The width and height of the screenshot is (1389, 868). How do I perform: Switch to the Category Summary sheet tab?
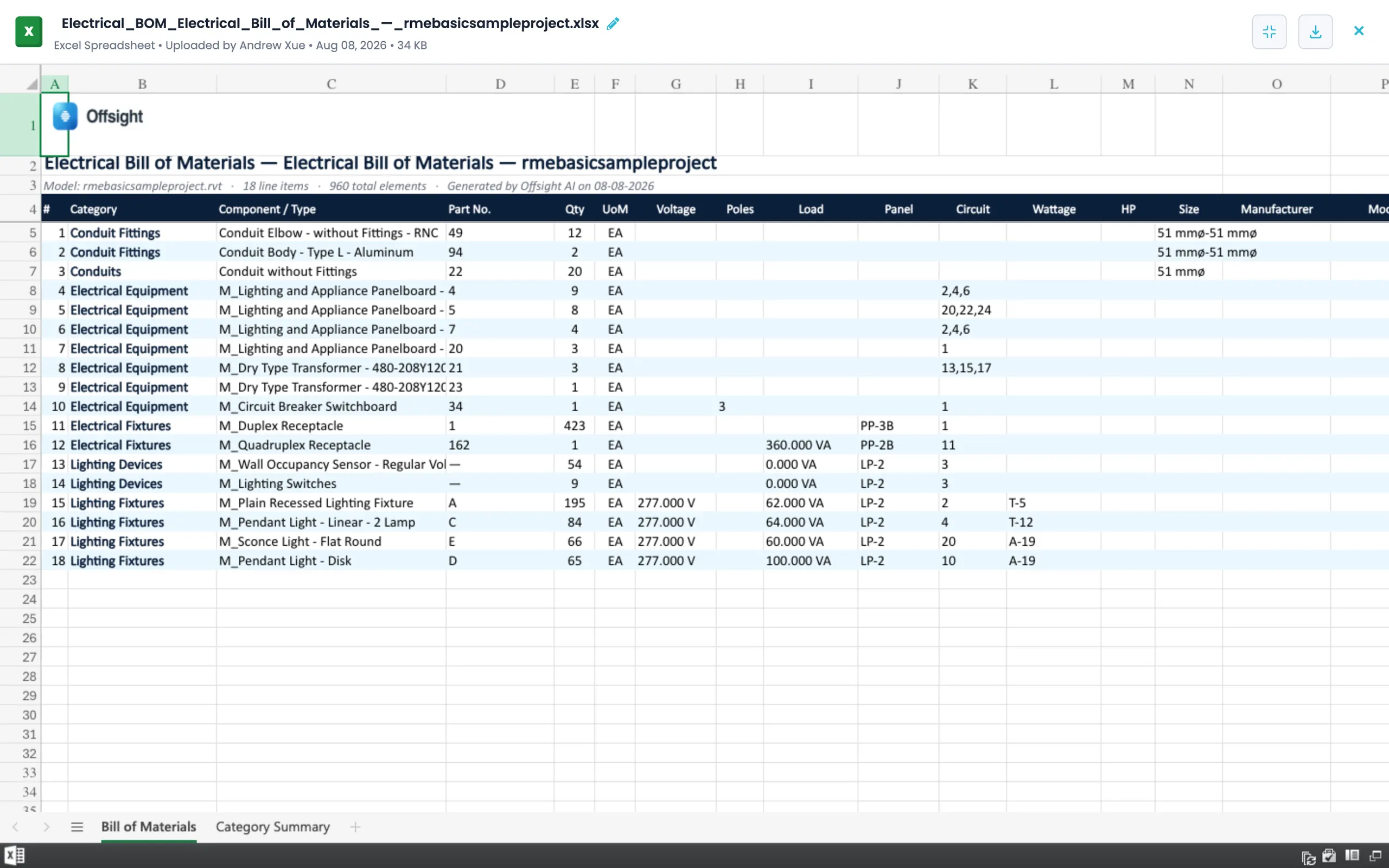pyautogui.click(x=272, y=827)
